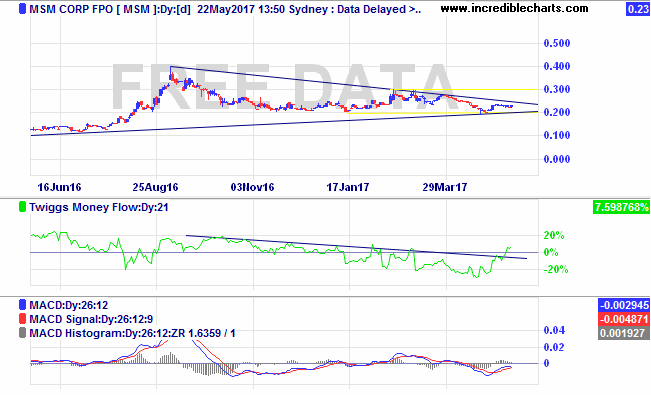Click the gray MACD Histogram legend marker
The height and width of the screenshot is (395, 651).
22,333
